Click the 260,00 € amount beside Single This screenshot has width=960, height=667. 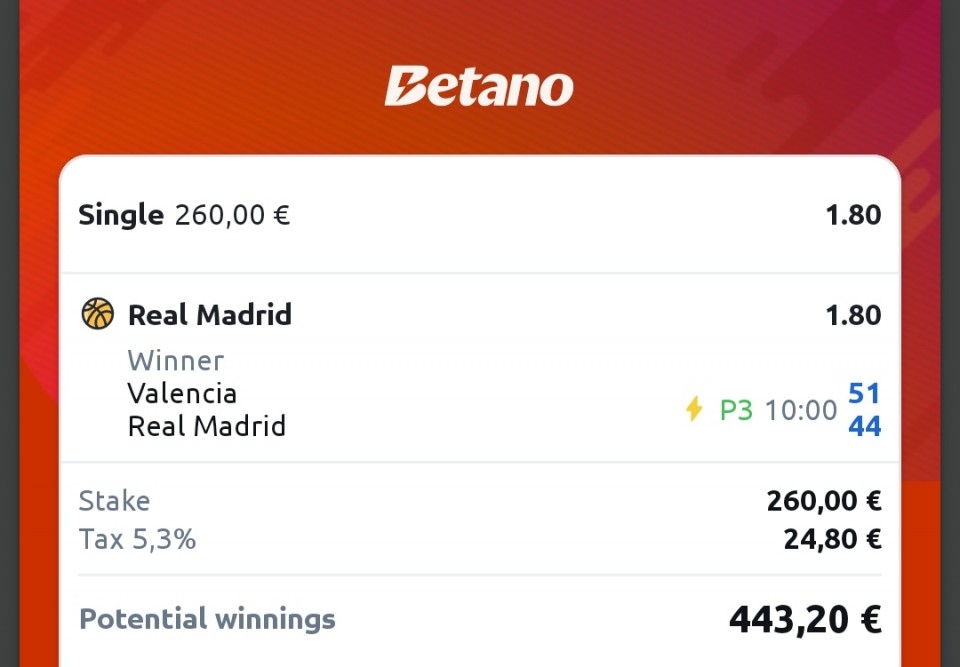pyautogui.click(x=232, y=215)
